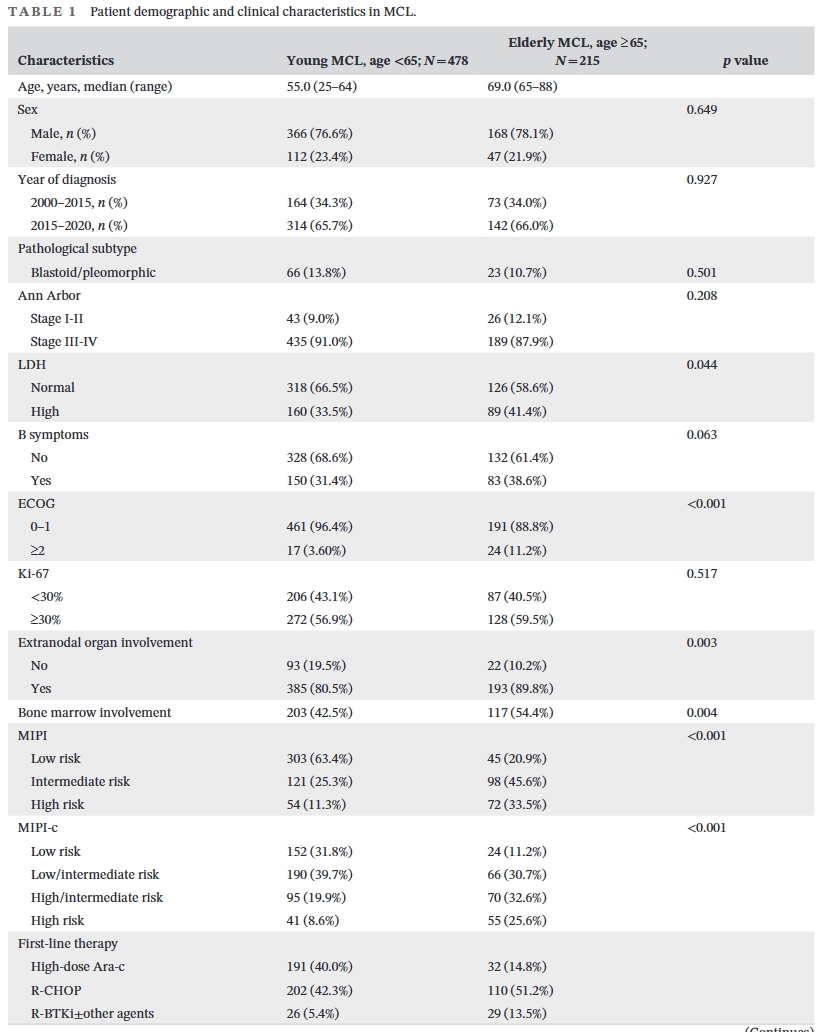Screen dimensions: 831x1032
Task: Click the Year of diagnosis row label
Action: click(x=67, y=180)
